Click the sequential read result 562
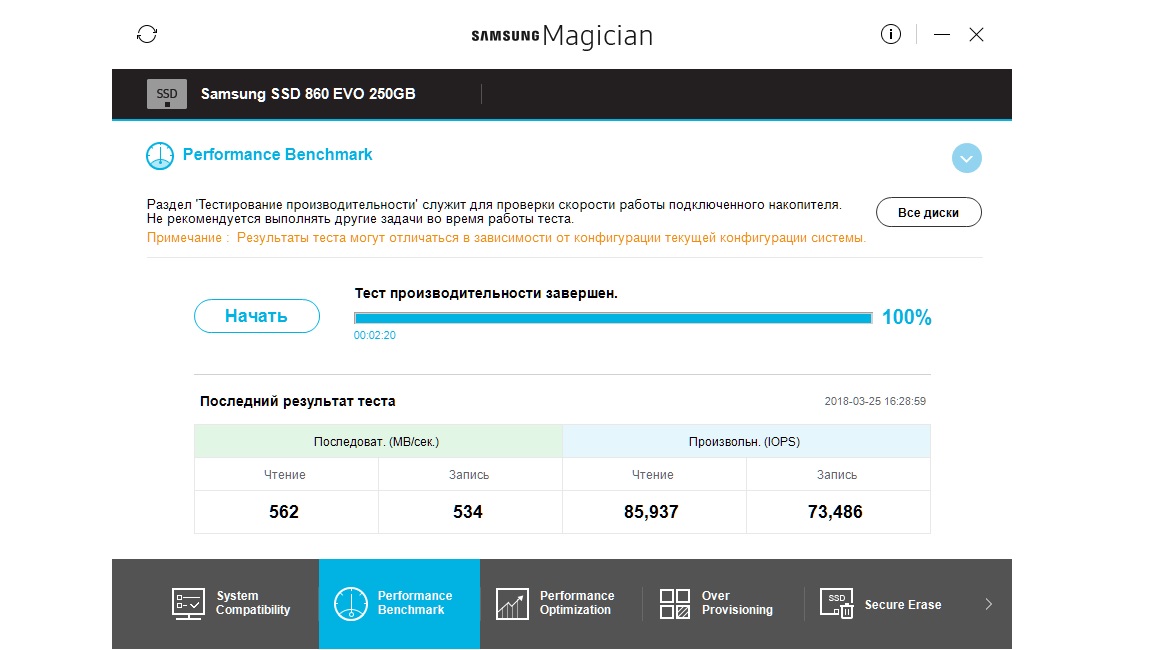Image resolution: width=1152 pixels, height=650 pixels. [284, 512]
